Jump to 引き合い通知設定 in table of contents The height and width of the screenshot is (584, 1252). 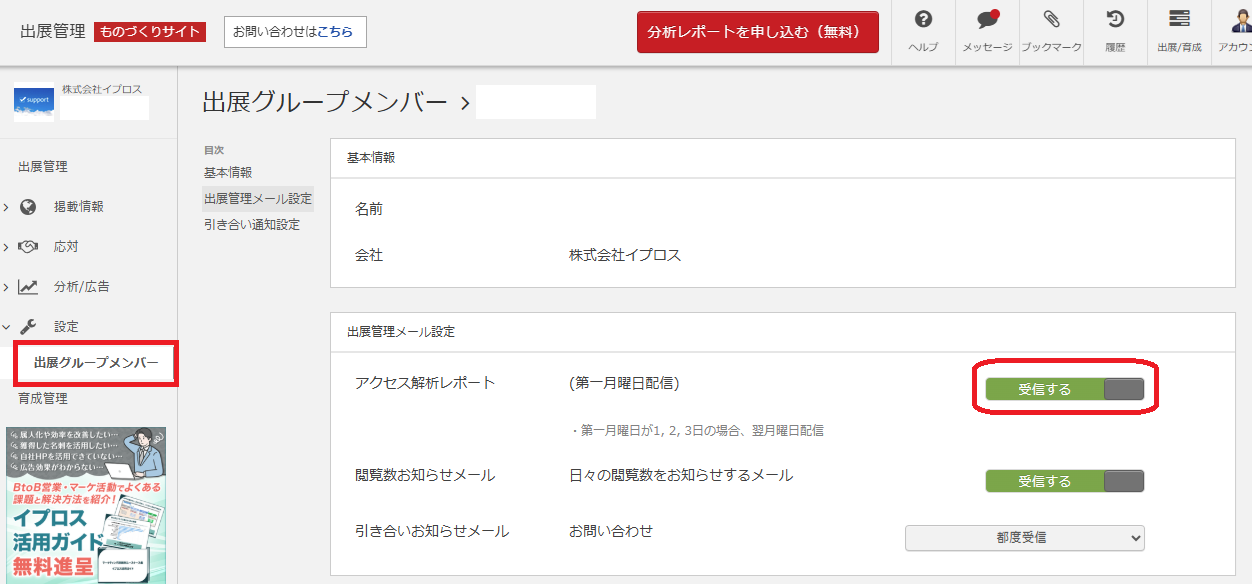click(251, 225)
